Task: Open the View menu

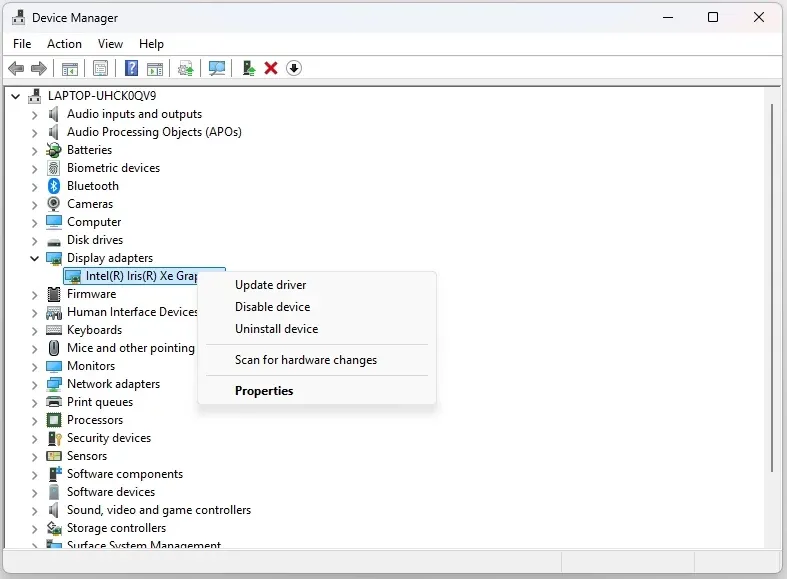Action: pyautogui.click(x=110, y=44)
